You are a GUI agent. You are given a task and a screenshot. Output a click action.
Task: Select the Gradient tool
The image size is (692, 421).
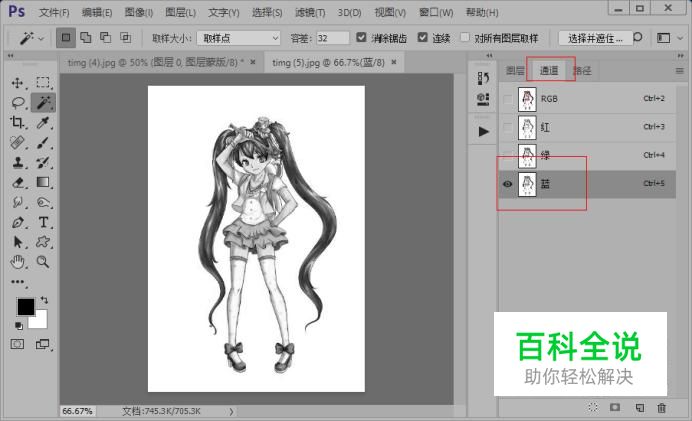43,182
